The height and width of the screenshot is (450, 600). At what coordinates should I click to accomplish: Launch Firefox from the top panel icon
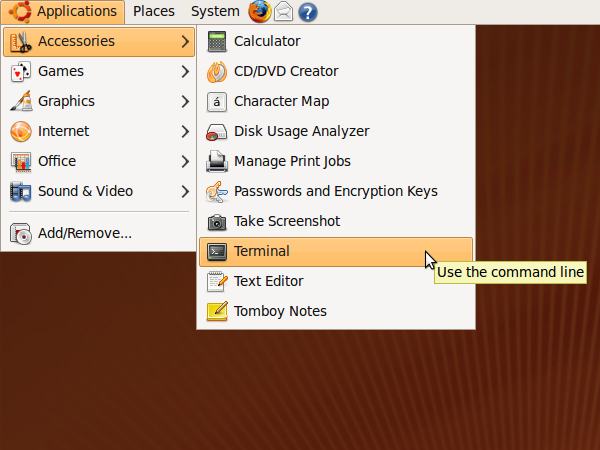pos(260,11)
